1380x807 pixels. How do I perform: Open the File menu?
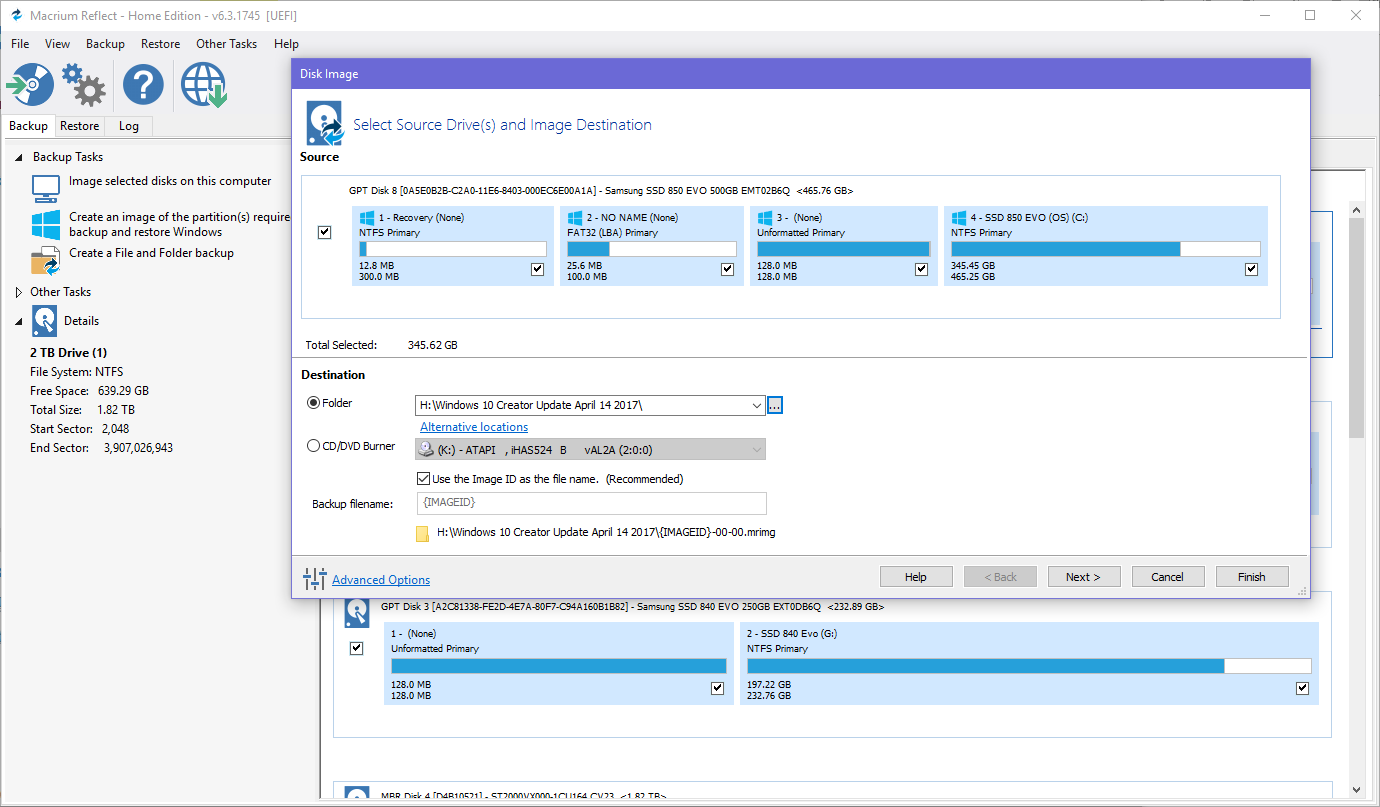(20, 44)
